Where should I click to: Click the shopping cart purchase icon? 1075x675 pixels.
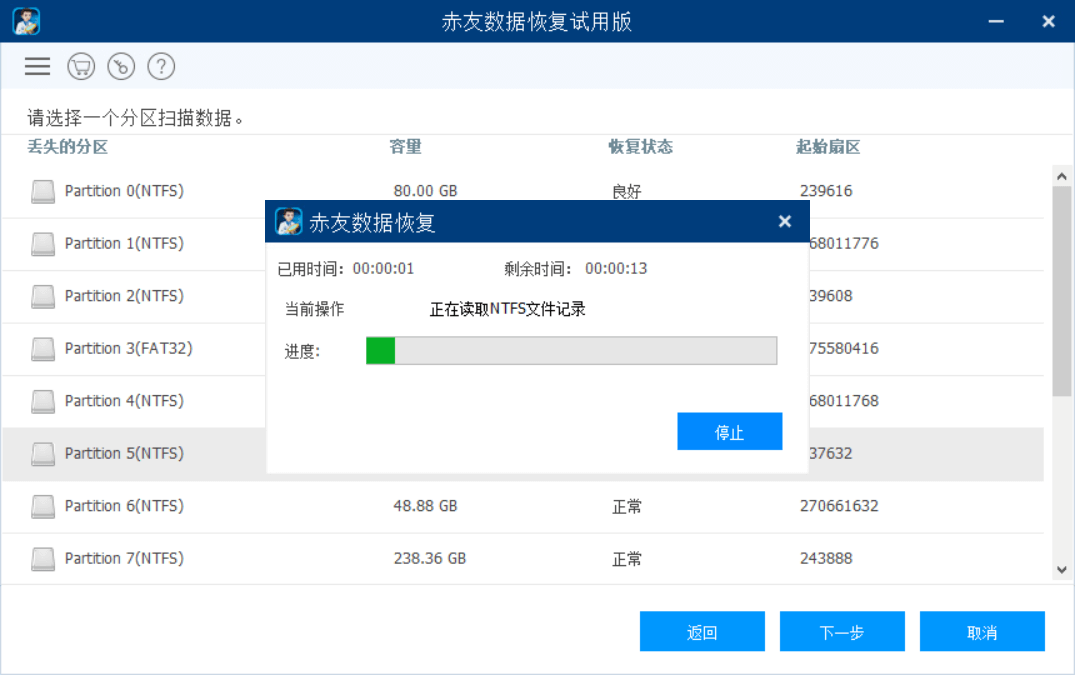click(x=81, y=66)
